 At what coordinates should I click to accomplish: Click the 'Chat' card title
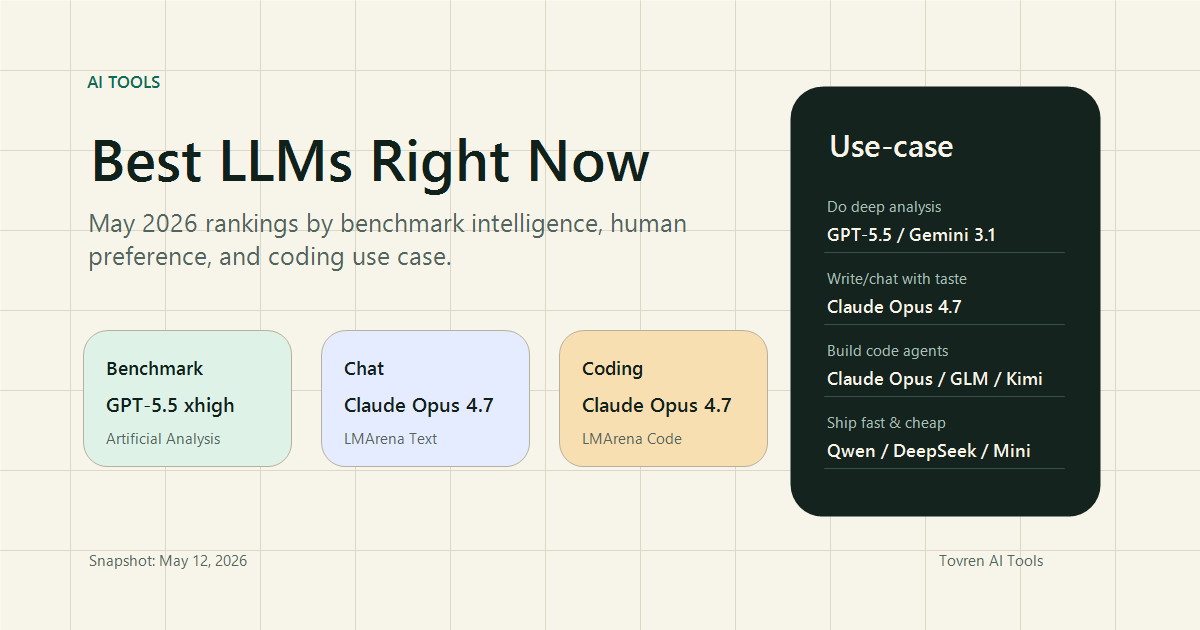coord(364,369)
